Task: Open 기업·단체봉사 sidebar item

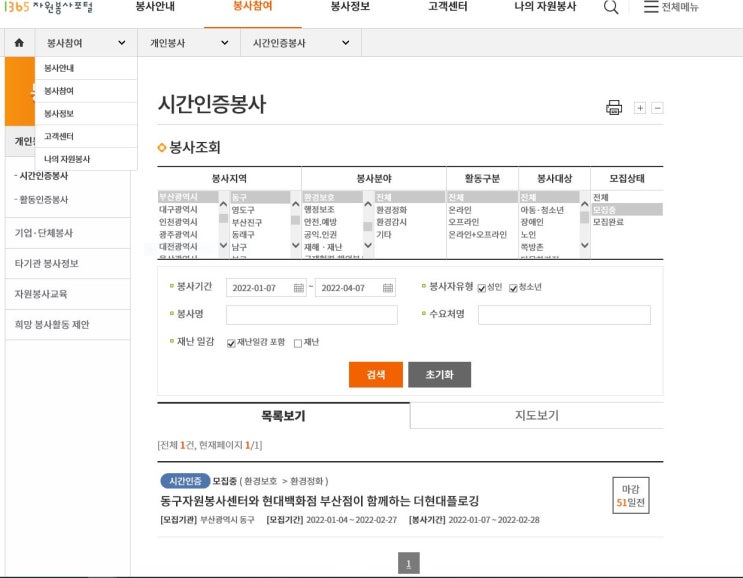Action: pos(67,233)
